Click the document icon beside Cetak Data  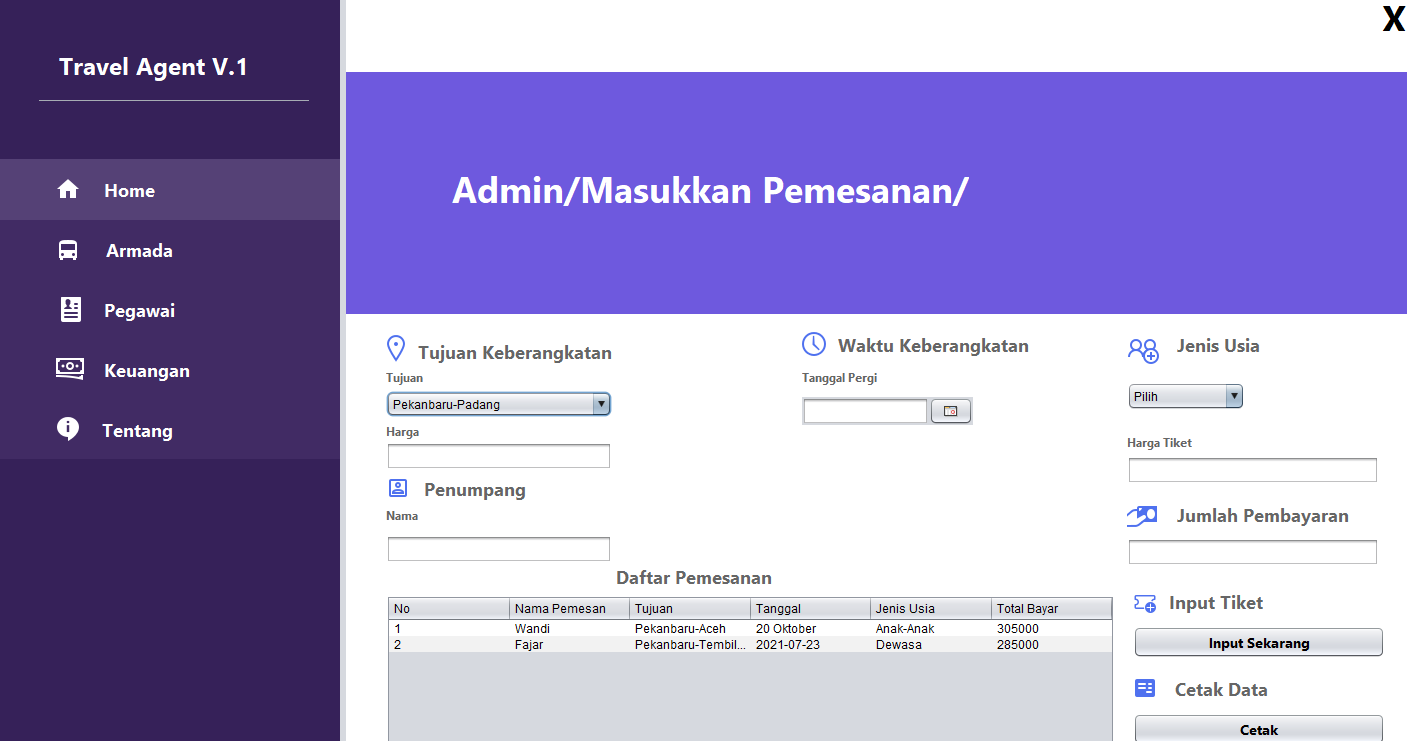click(1145, 688)
